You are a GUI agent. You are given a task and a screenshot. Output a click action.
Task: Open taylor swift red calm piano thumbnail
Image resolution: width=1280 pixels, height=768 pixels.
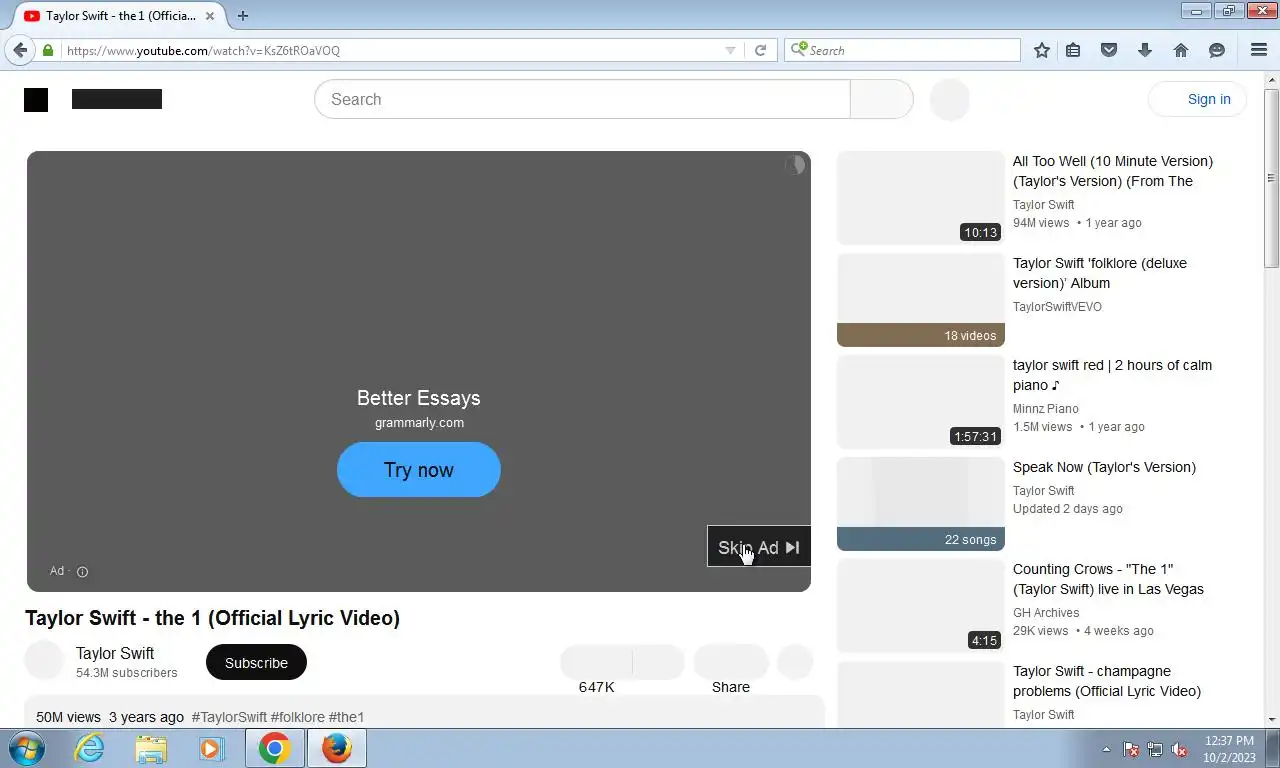point(920,402)
